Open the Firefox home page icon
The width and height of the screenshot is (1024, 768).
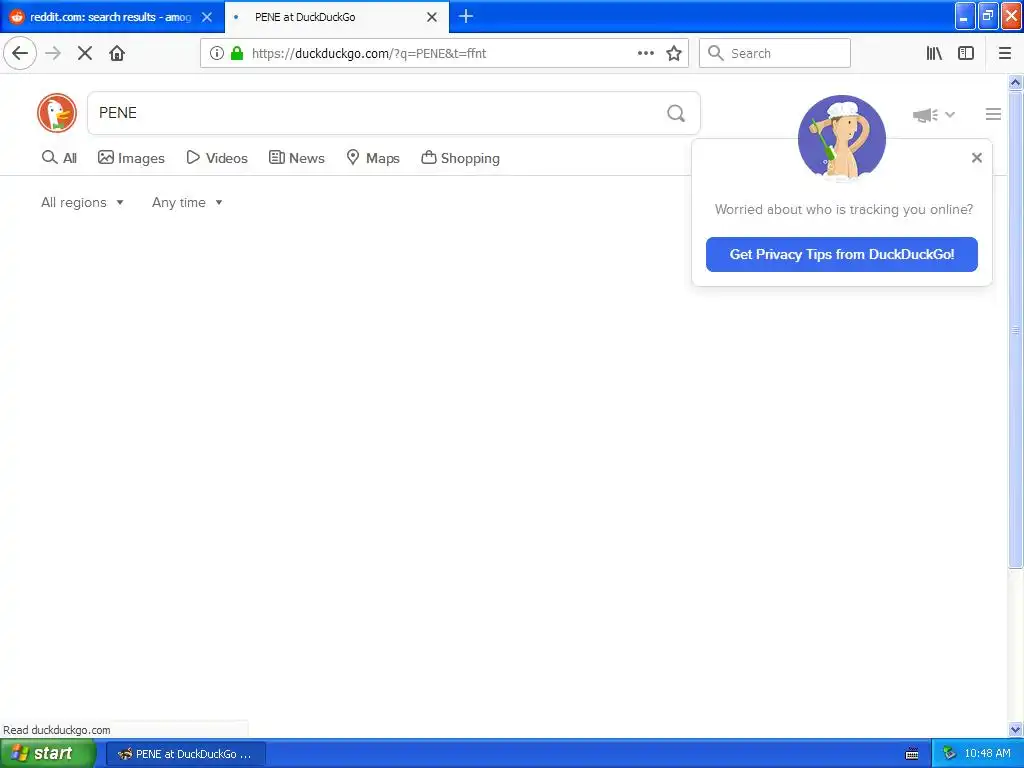point(117,53)
